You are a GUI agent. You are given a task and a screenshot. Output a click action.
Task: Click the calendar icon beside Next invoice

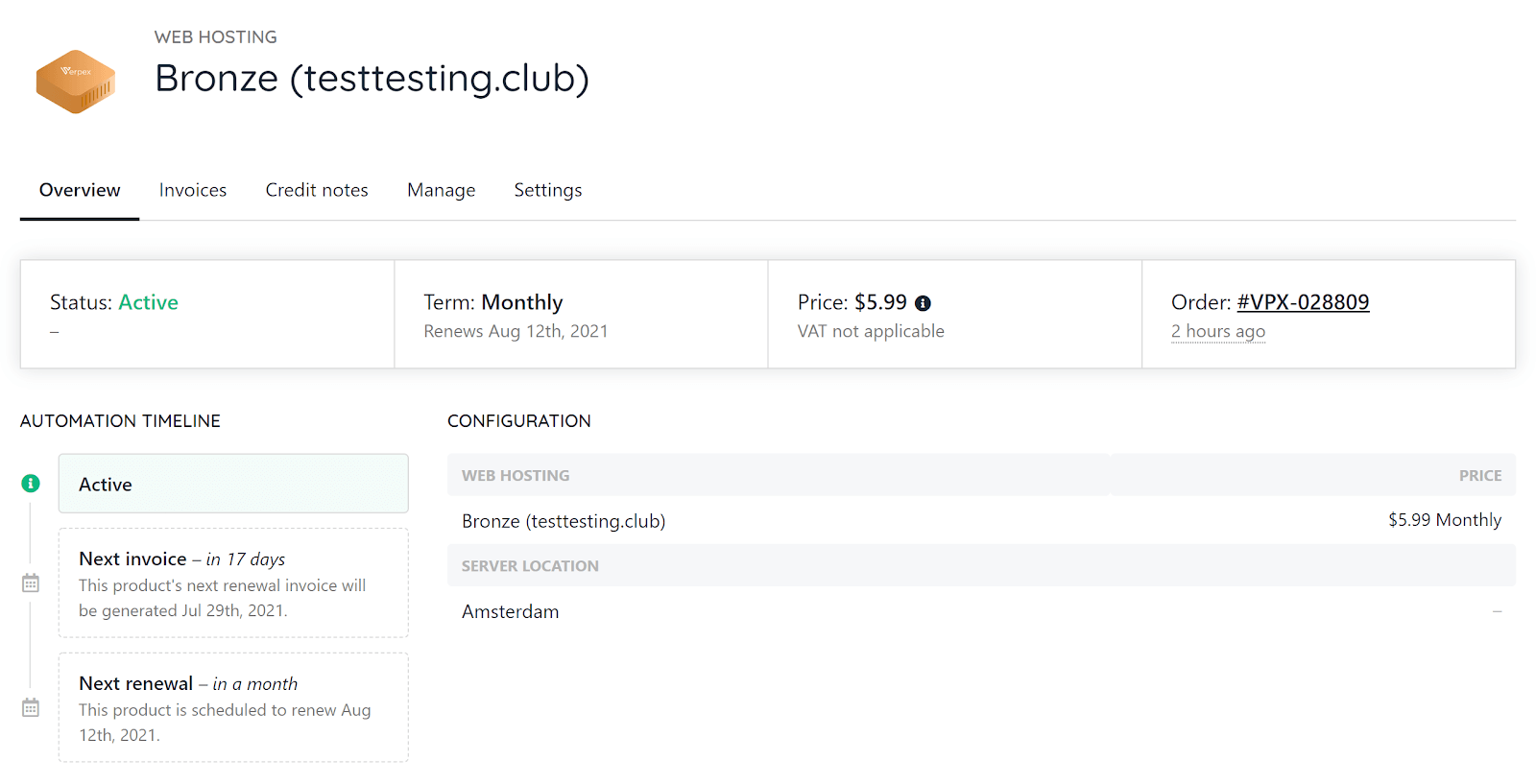click(31, 582)
